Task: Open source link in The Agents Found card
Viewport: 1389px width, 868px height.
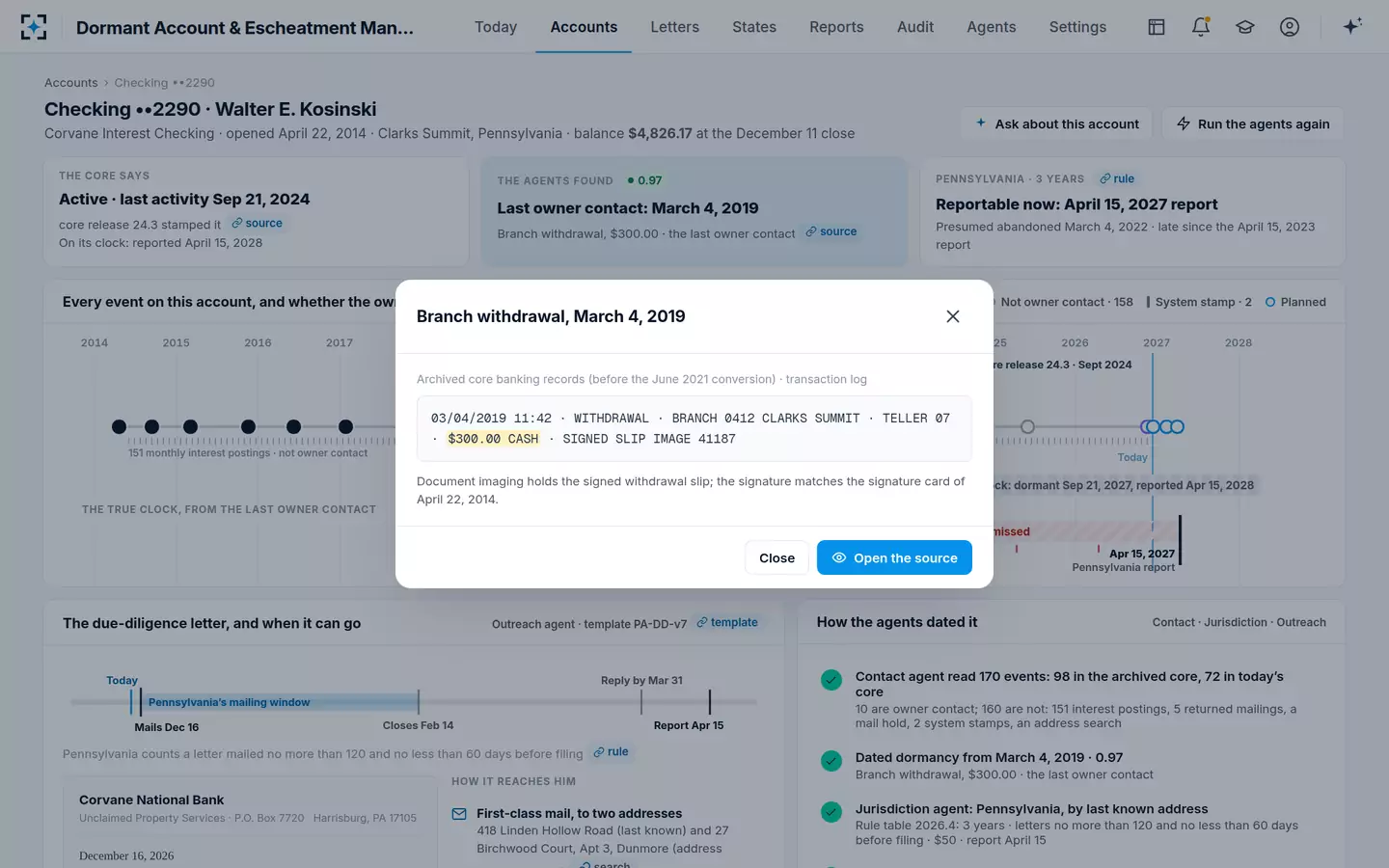Action: (831, 231)
